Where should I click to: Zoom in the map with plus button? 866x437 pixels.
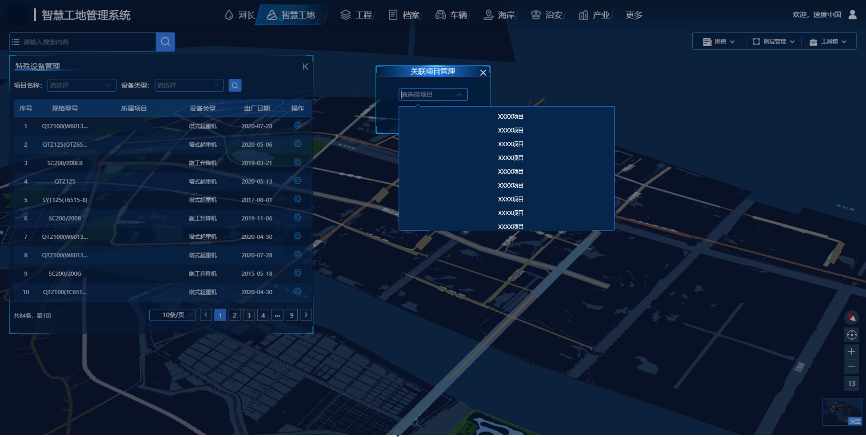click(852, 352)
